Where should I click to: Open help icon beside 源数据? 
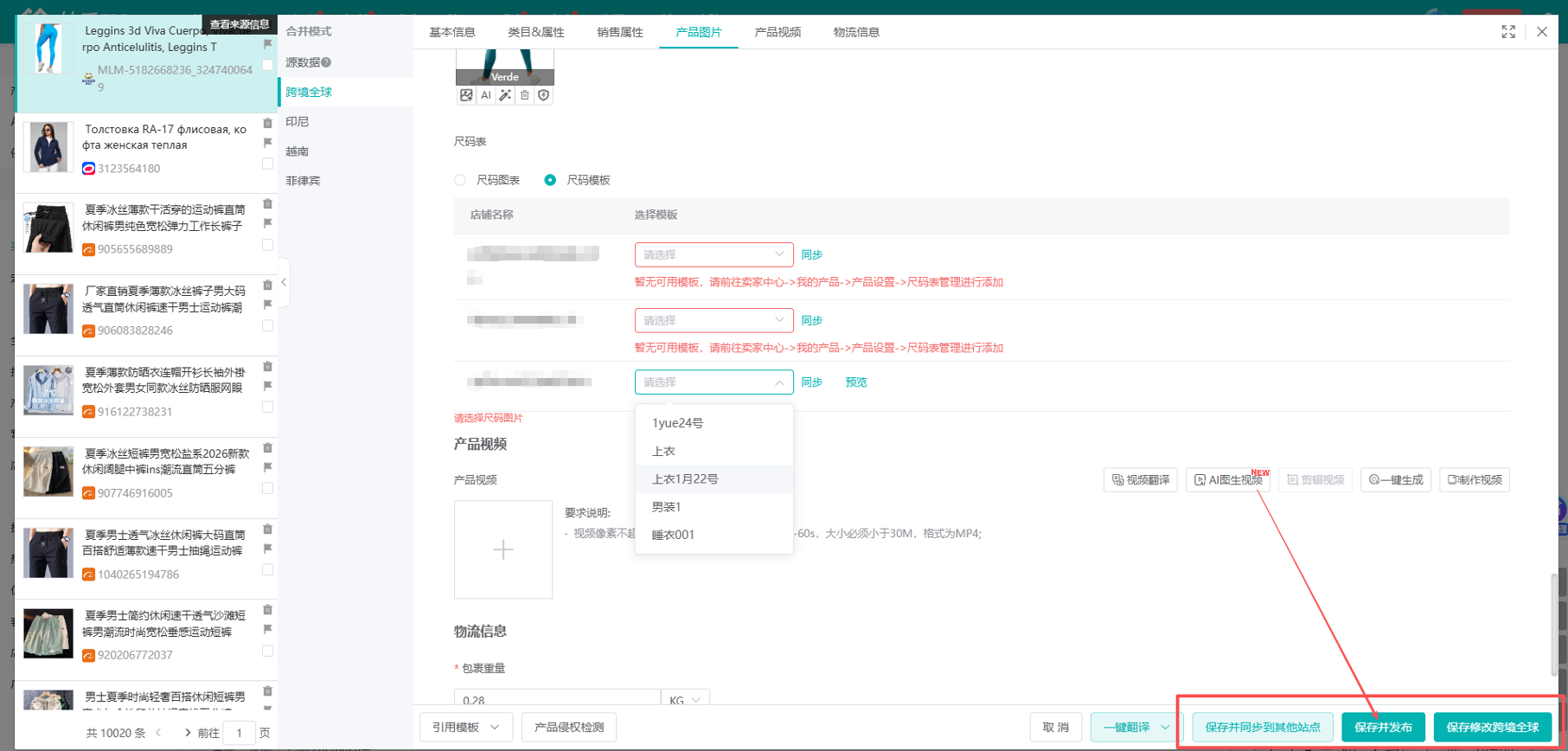pyautogui.click(x=326, y=62)
